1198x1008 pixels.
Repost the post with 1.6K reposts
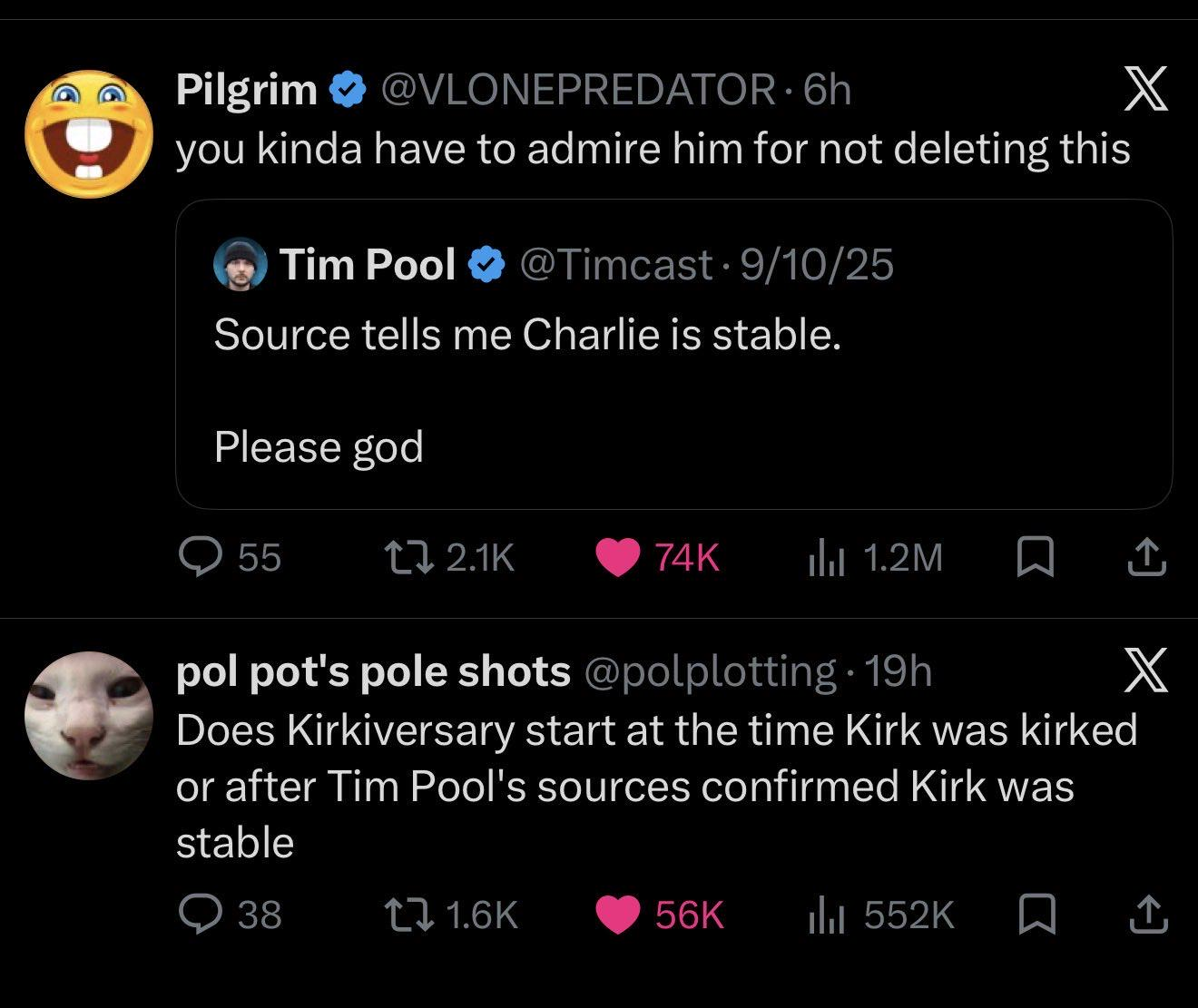point(450,914)
